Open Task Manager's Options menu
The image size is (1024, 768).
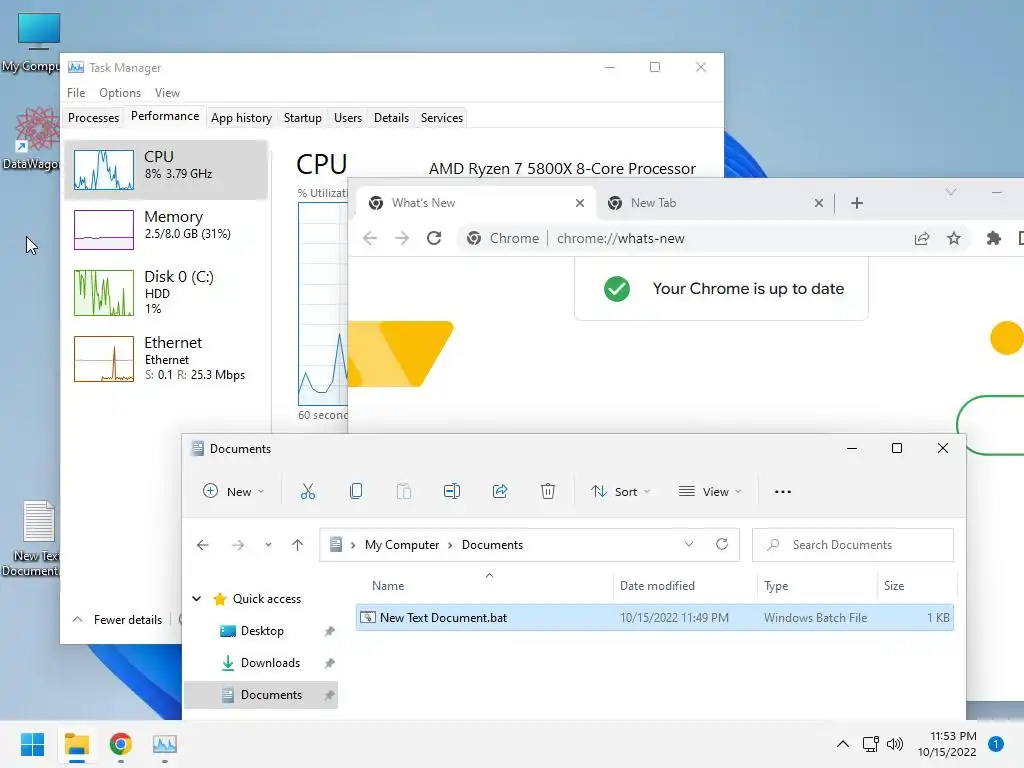tap(120, 93)
